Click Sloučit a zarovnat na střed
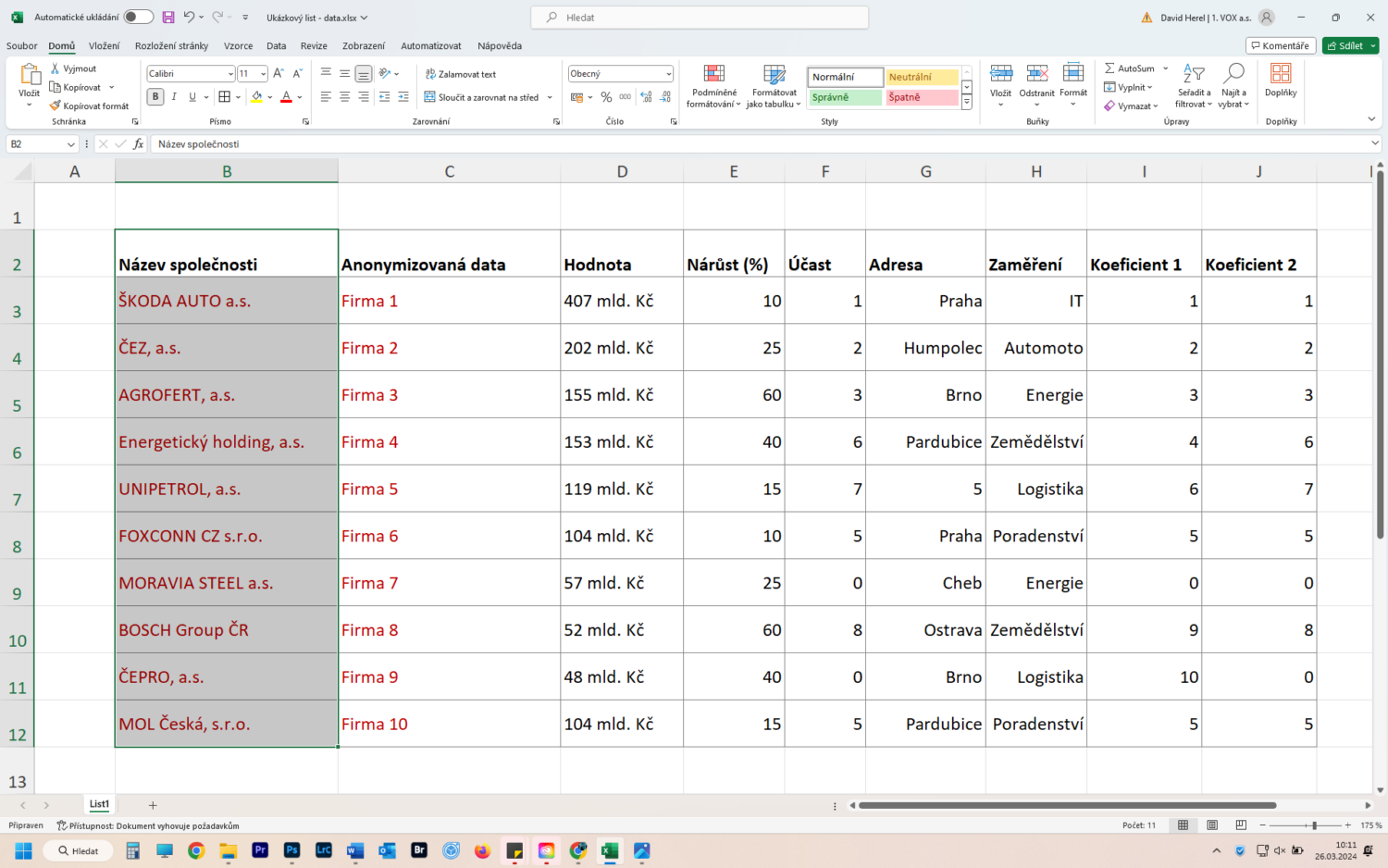 [x=481, y=97]
